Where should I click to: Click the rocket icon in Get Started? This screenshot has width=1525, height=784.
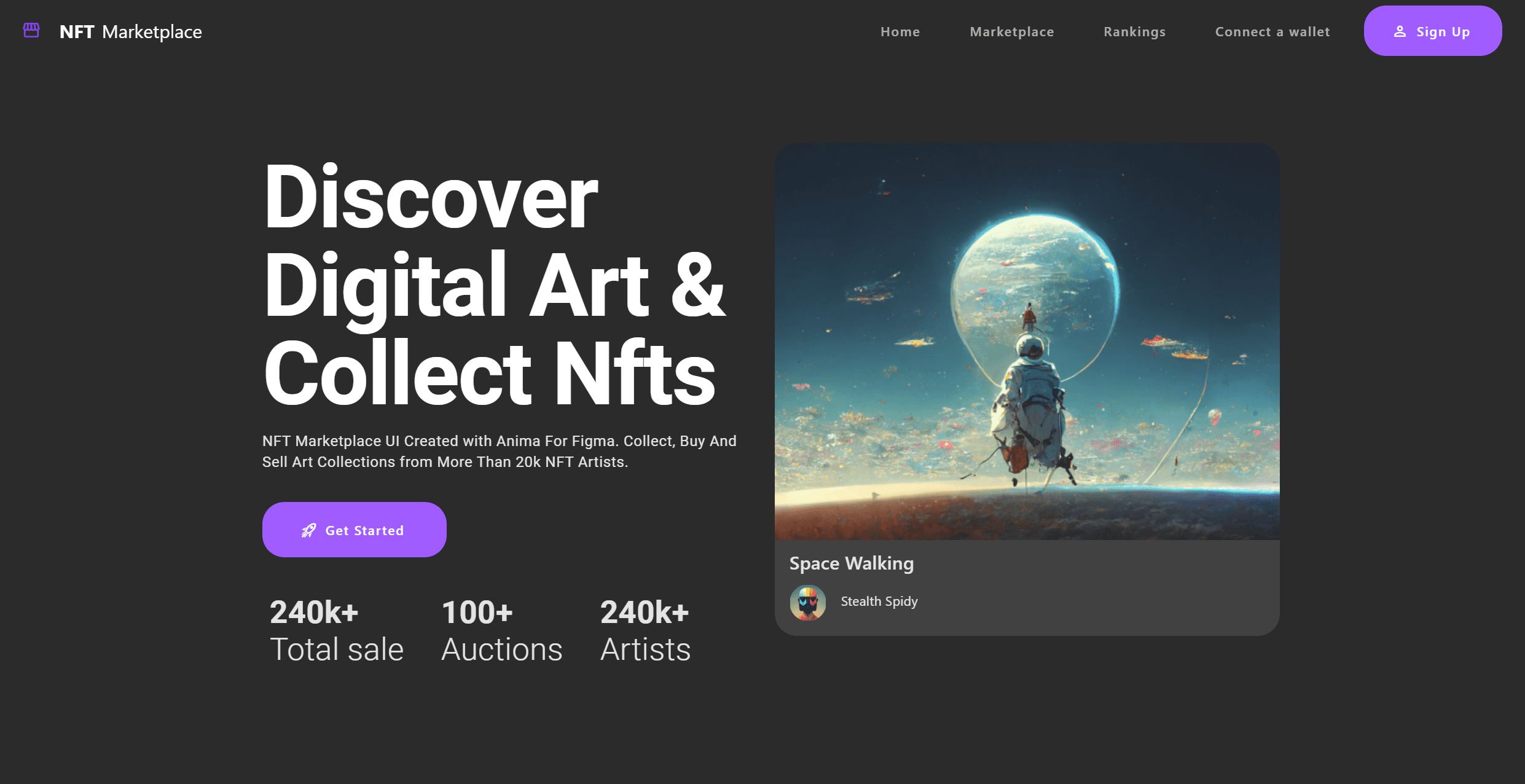(x=309, y=530)
